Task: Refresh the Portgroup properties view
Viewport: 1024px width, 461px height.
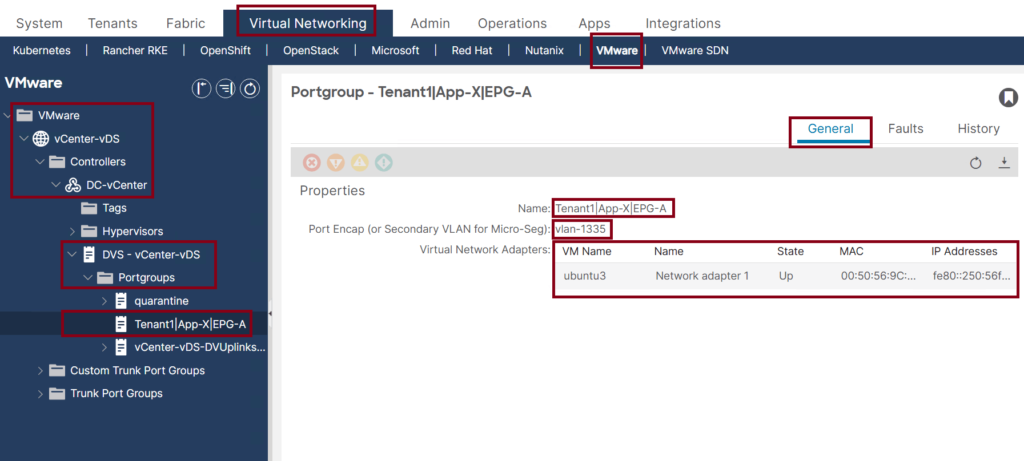Action: click(x=976, y=163)
